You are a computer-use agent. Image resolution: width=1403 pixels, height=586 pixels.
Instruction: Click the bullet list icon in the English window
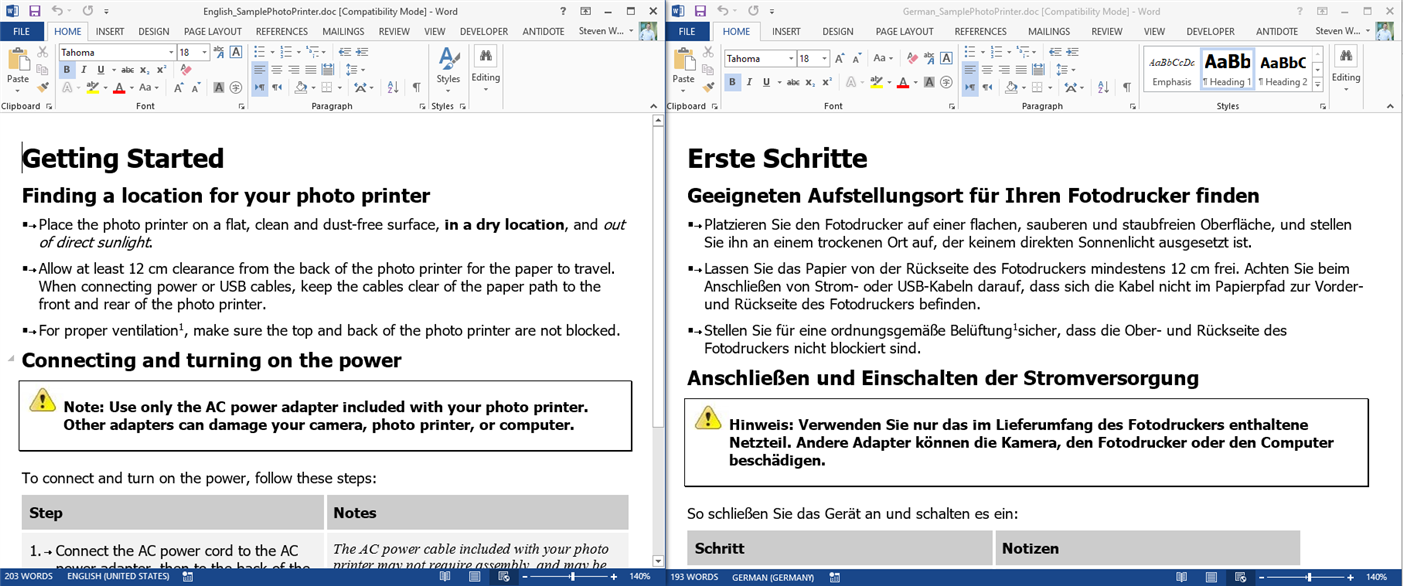[261, 52]
